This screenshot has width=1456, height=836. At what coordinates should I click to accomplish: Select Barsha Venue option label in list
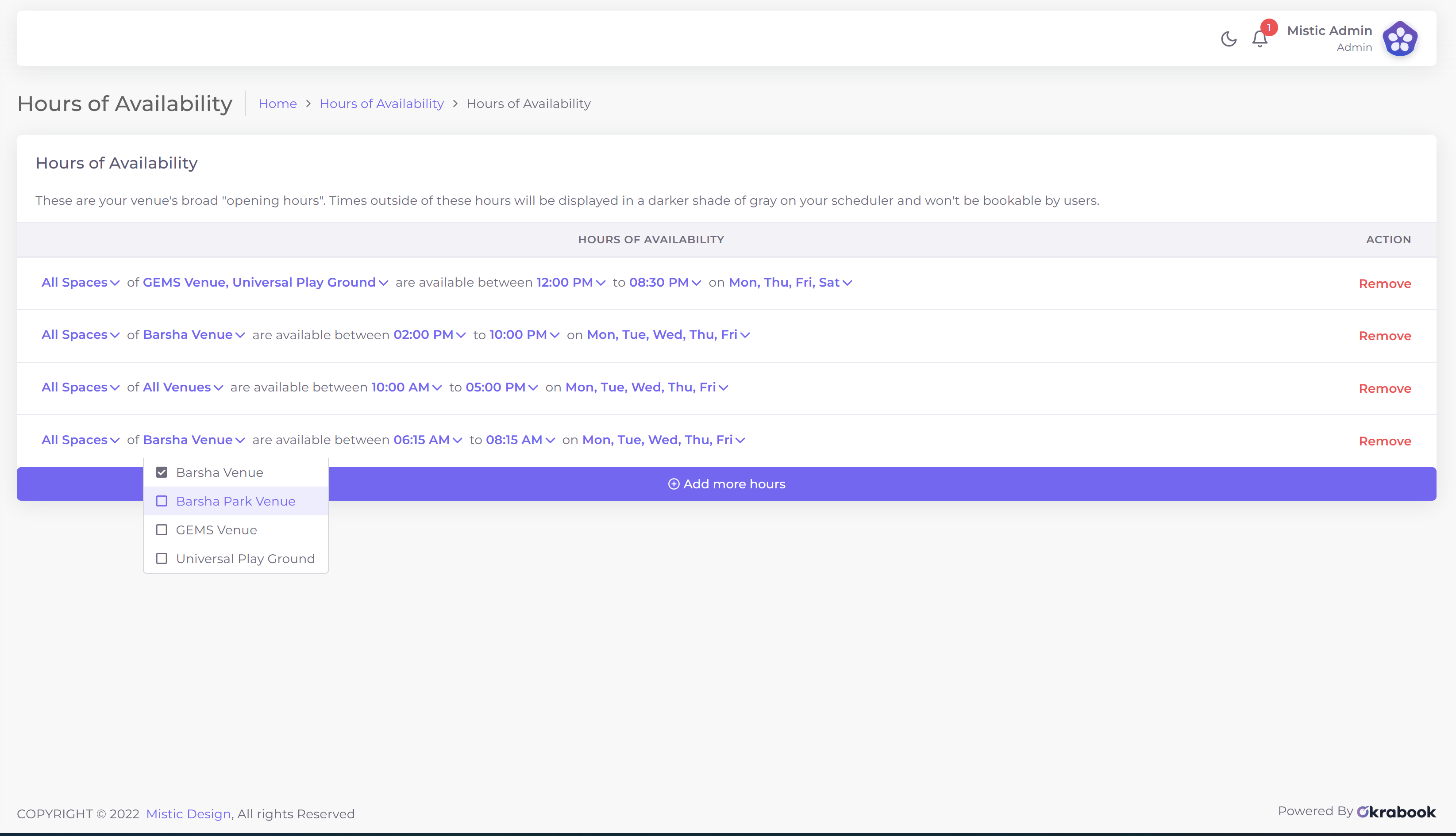click(x=220, y=472)
